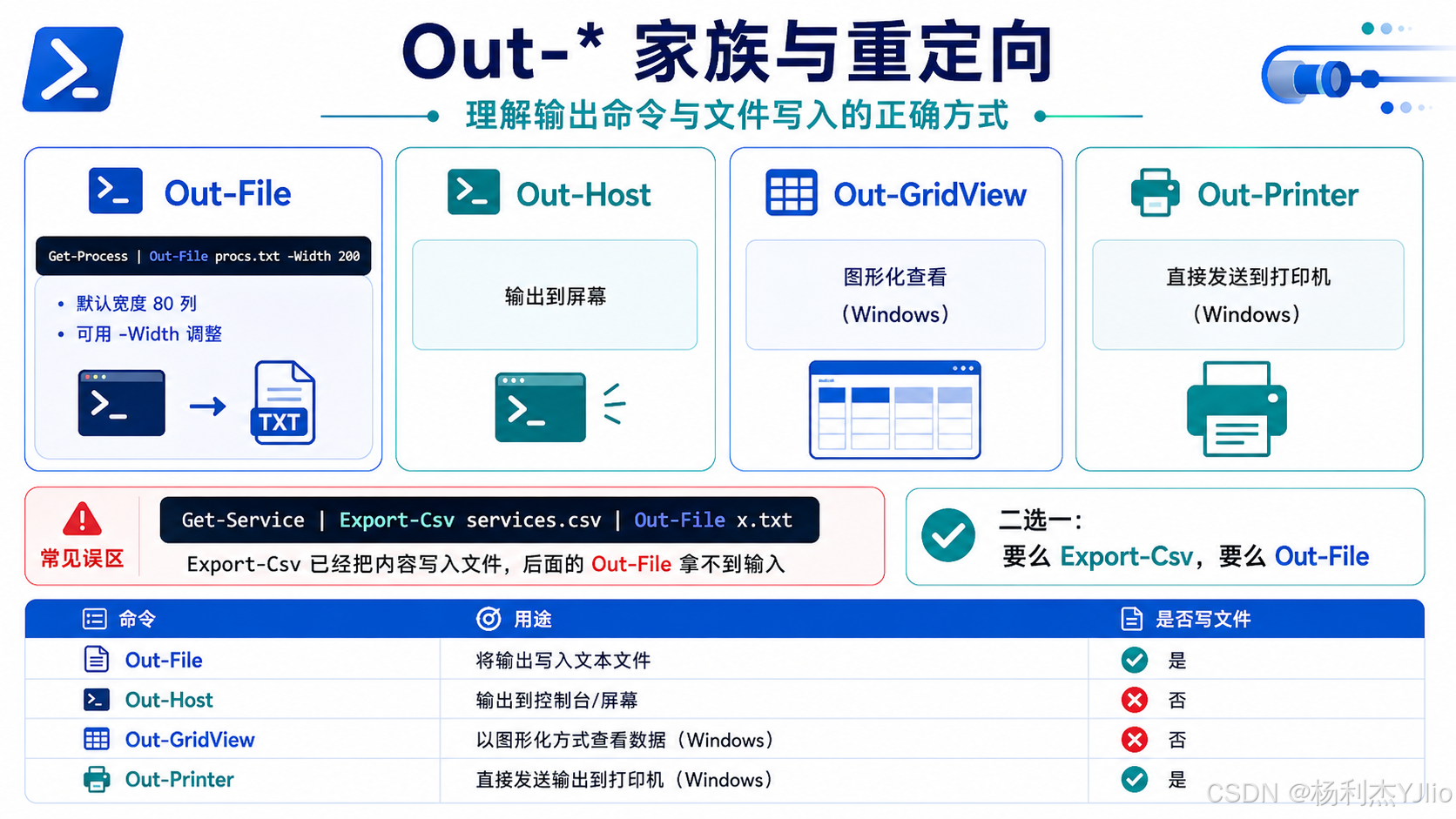The height and width of the screenshot is (819, 1456).
Task: Click the teal checkmark circle beside 二选一
Action: click(948, 535)
